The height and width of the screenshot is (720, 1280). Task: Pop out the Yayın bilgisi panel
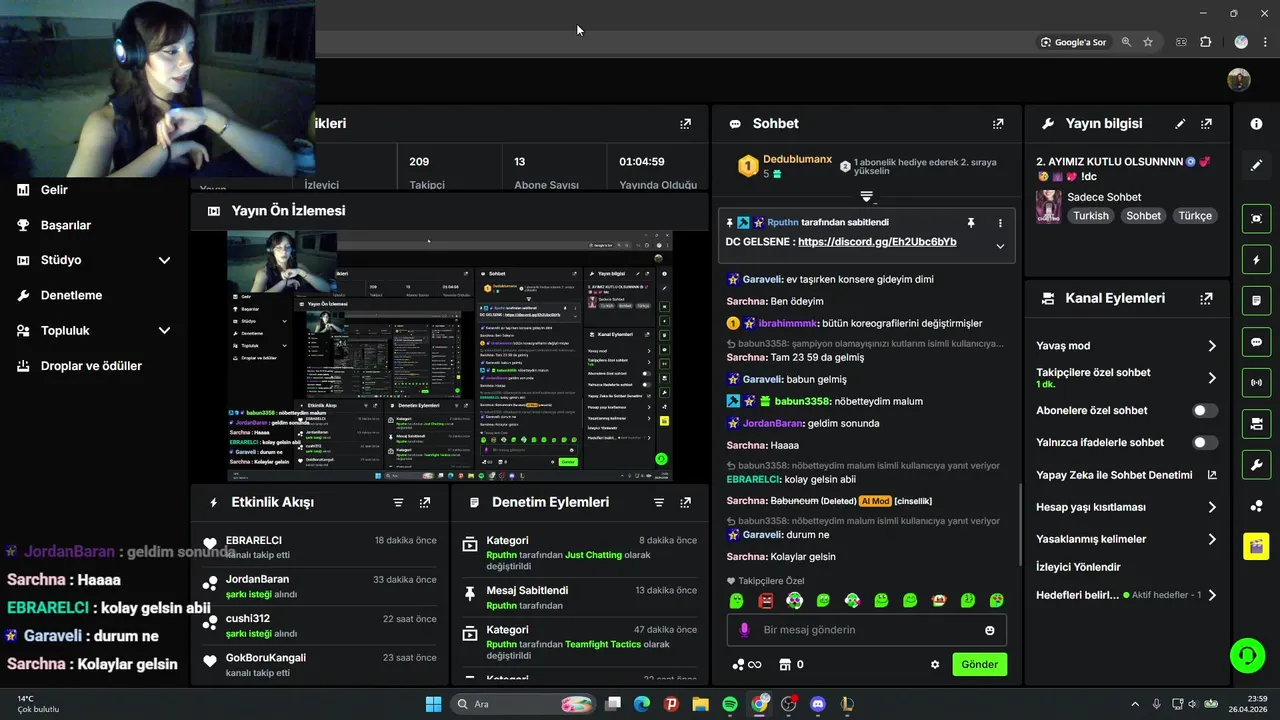[x=1206, y=124]
